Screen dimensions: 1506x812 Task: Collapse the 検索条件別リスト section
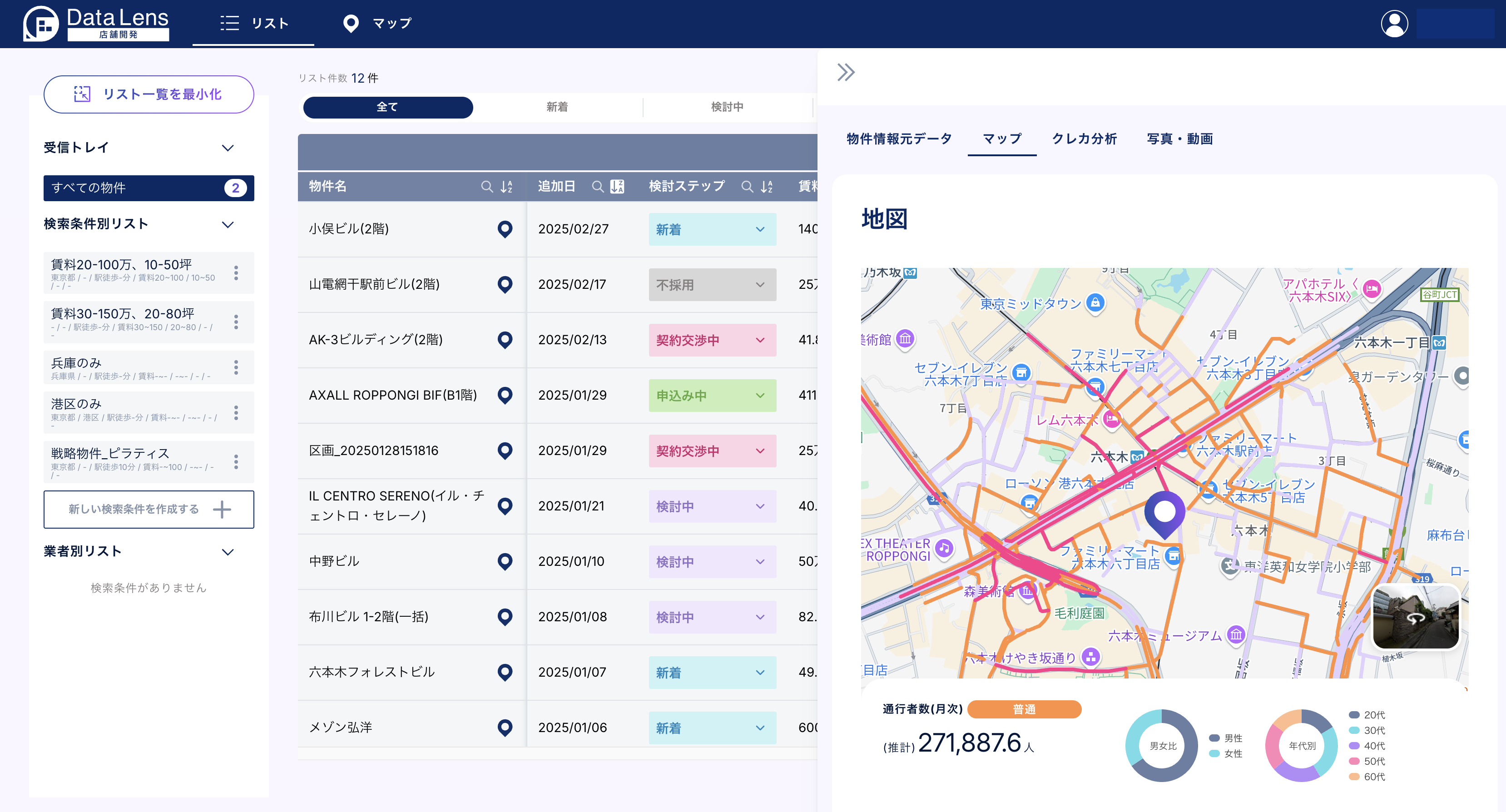click(x=228, y=224)
